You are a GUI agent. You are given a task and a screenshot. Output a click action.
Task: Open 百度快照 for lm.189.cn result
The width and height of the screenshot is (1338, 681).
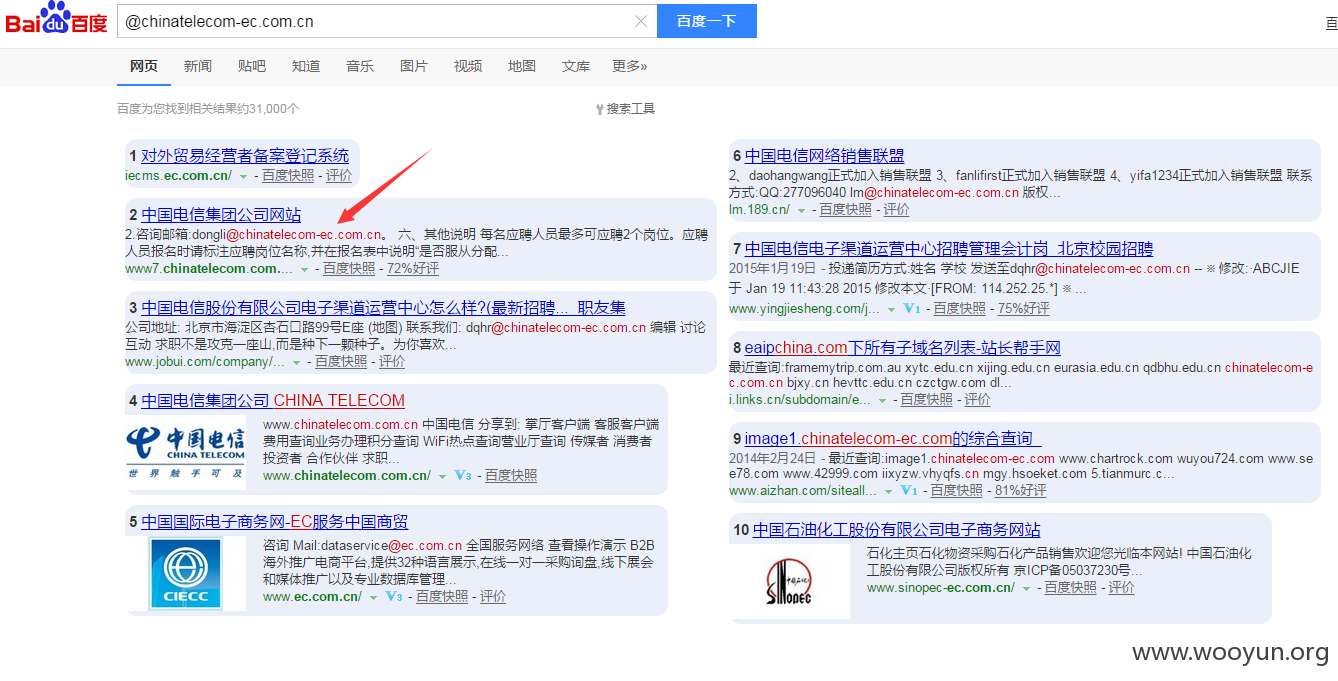846,210
